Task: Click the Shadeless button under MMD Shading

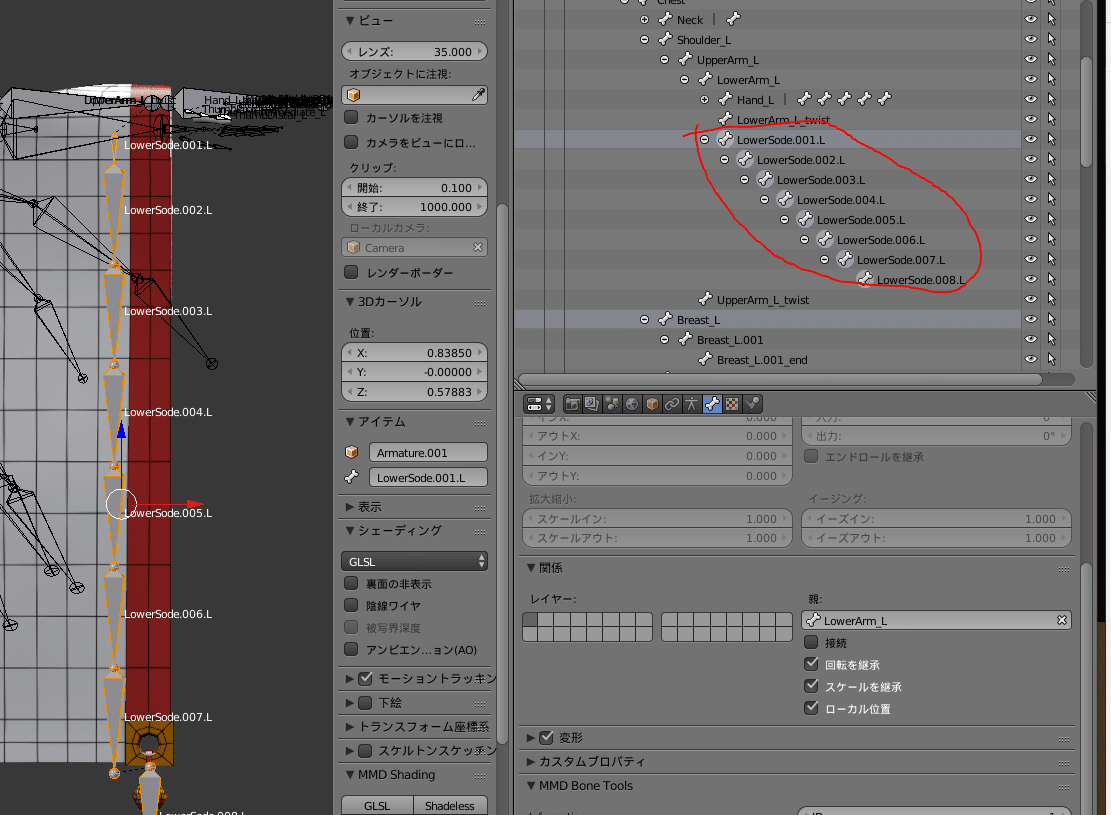Action: pyautogui.click(x=450, y=806)
